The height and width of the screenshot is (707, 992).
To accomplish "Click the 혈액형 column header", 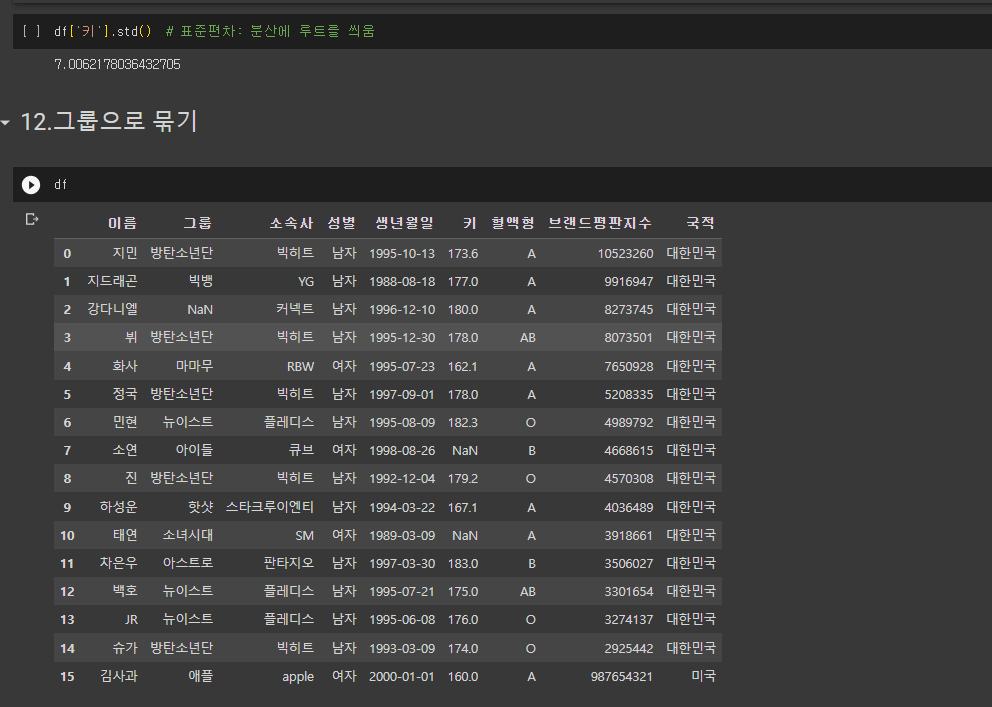I will click(x=513, y=223).
